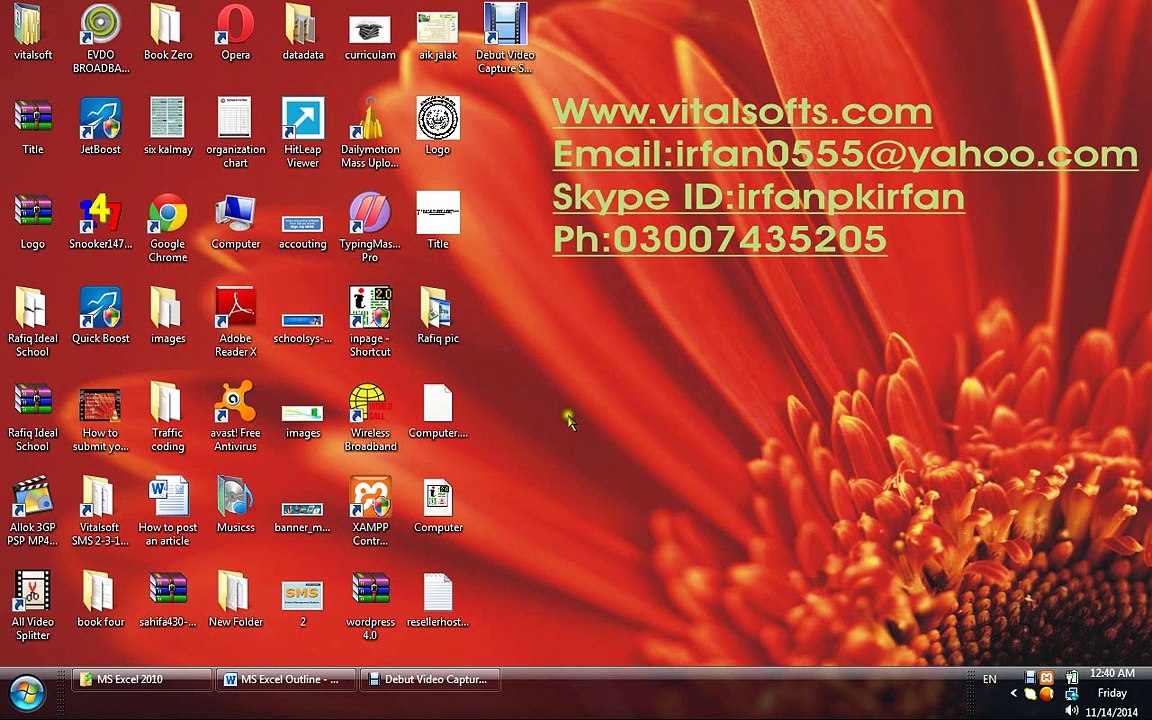1152x720 pixels.
Task: Show hidden system tray icons arrow
Action: (1013, 693)
